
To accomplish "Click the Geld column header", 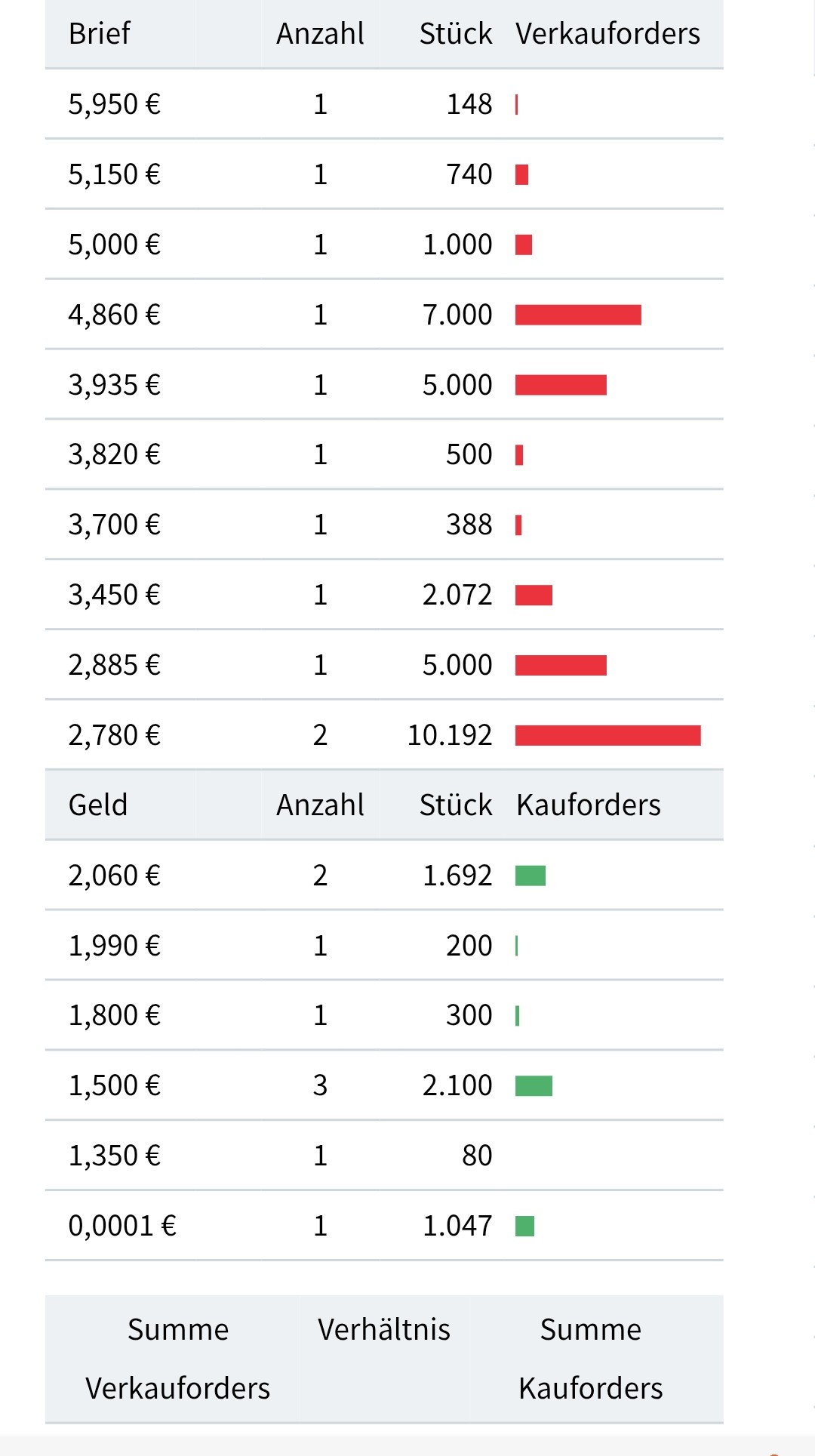I will (x=98, y=805).
